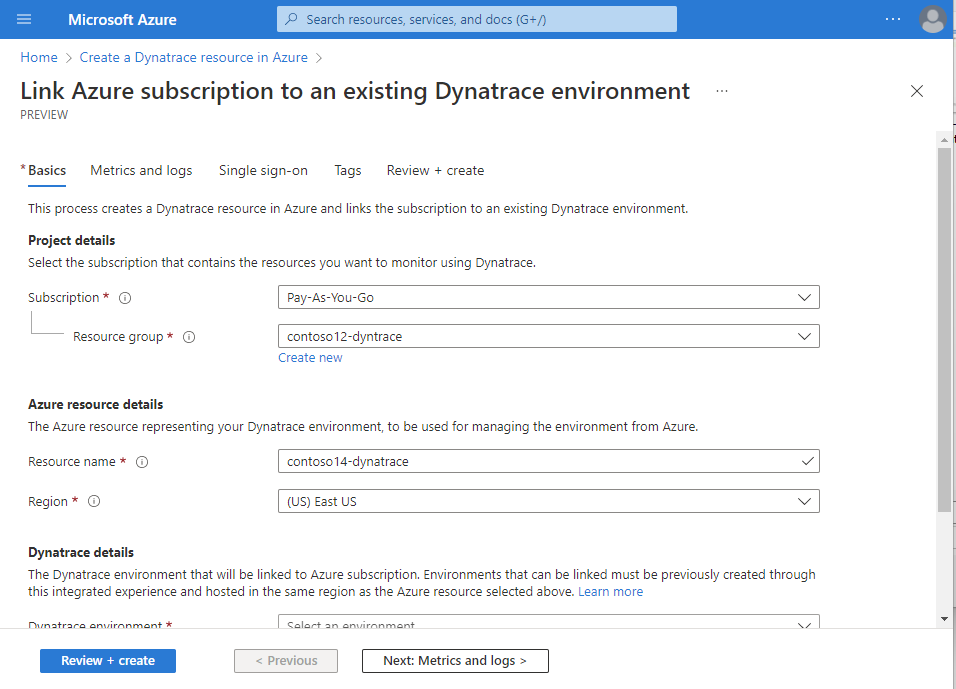
Task: Switch to Metrics and logs tab
Action: [x=141, y=170]
